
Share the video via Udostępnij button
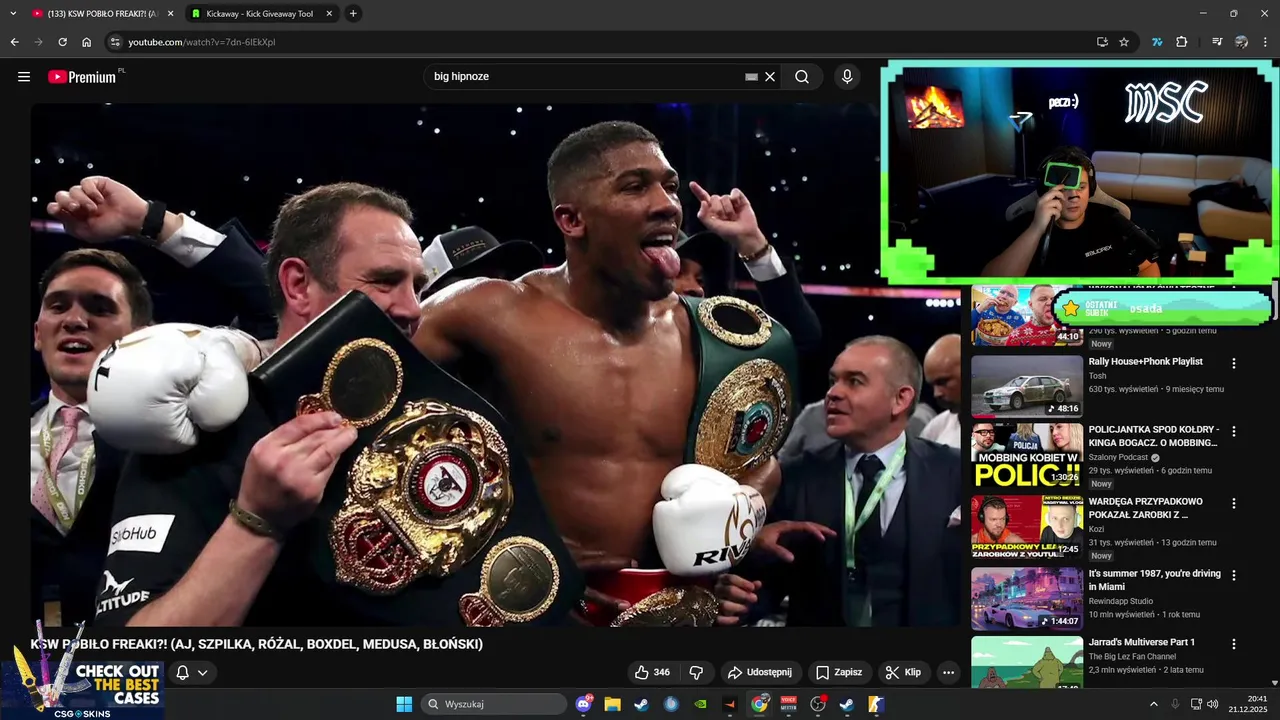(760, 672)
